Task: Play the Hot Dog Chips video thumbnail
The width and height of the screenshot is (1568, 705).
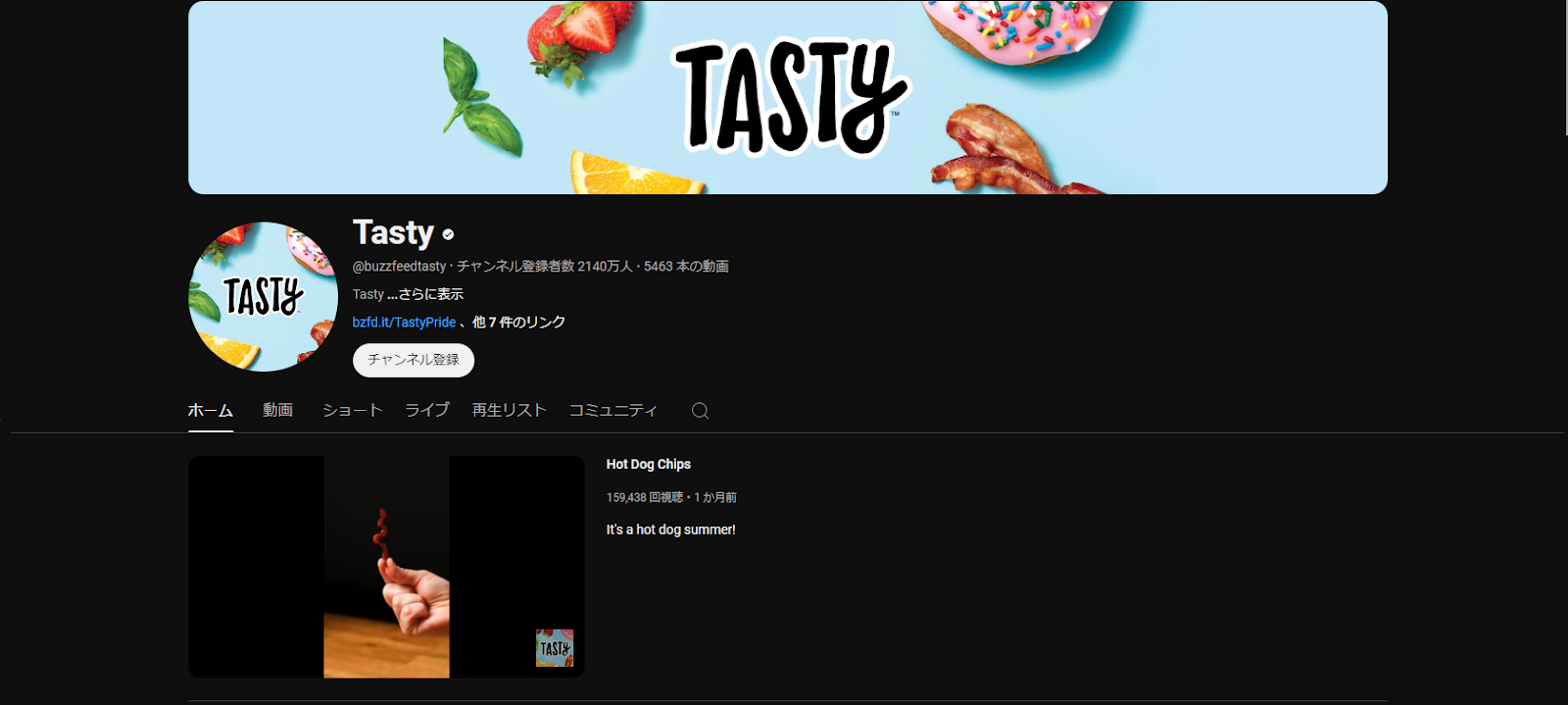Action: click(386, 567)
